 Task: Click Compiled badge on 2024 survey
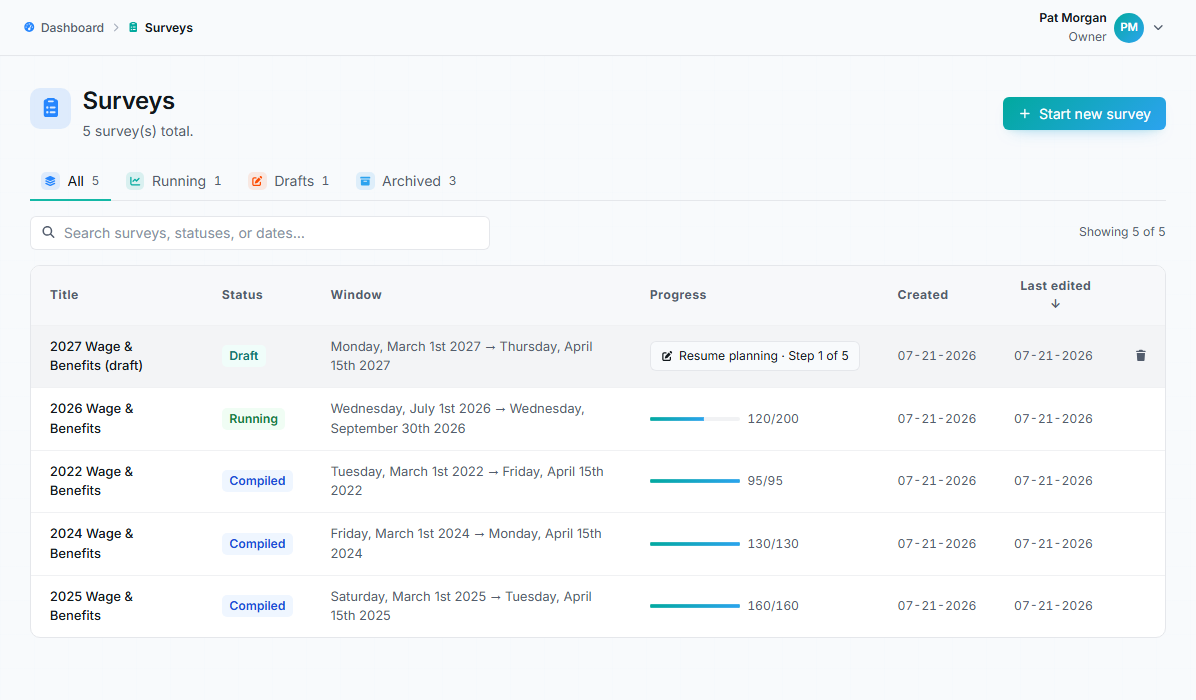point(257,544)
